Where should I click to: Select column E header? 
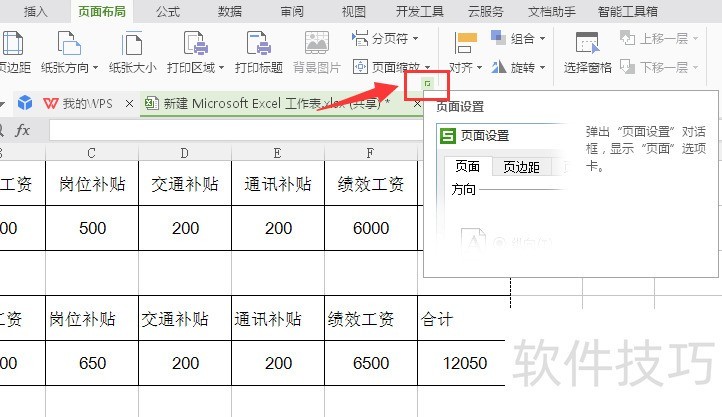coord(278,153)
